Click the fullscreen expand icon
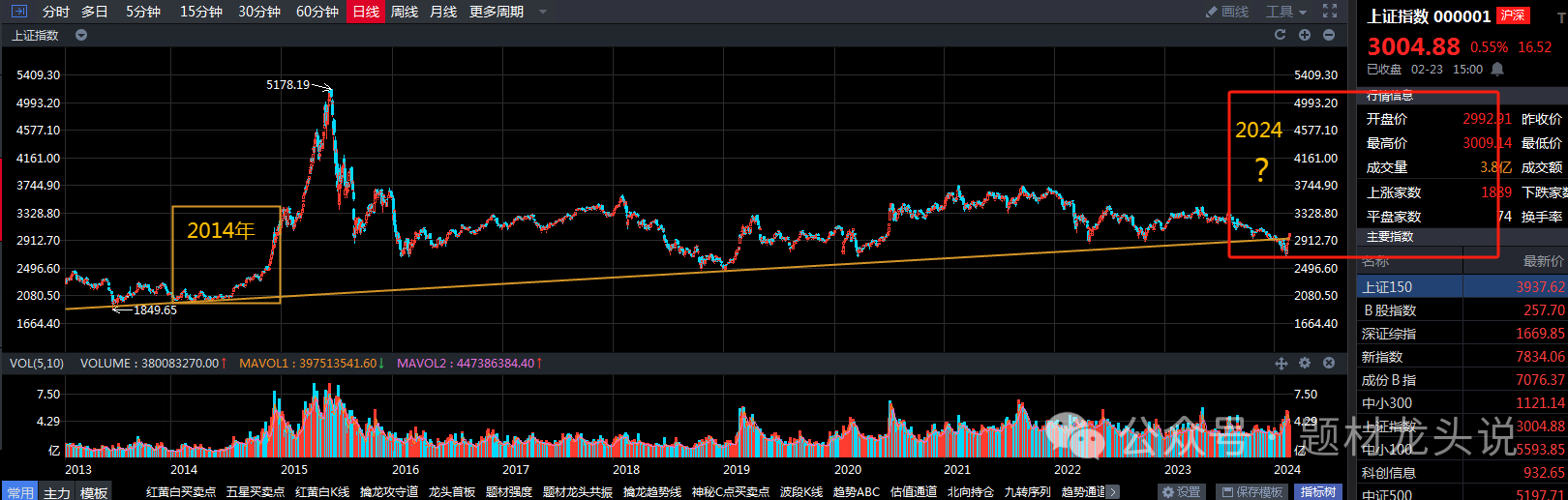This screenshot has width=1568, height=500. (x=1330, y=12)
